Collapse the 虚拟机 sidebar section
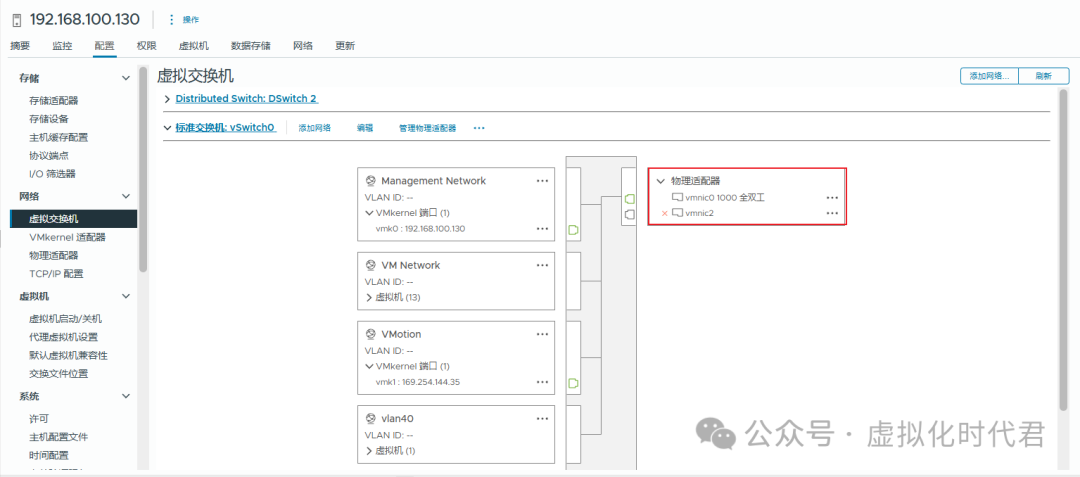Viewport: 1080px width, 477px height. click(x=125, y=297)
